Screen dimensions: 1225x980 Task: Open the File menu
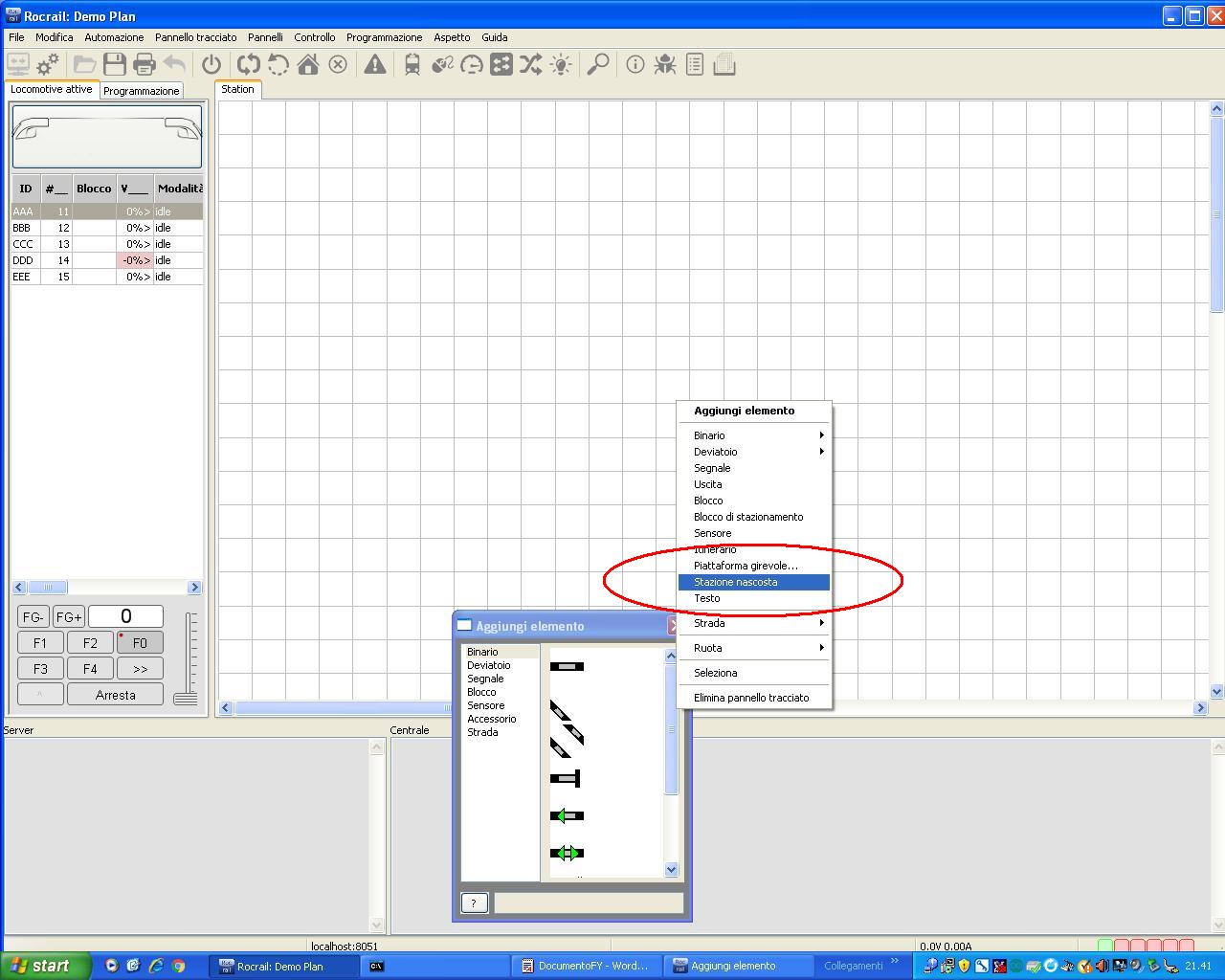click(16, 37)
